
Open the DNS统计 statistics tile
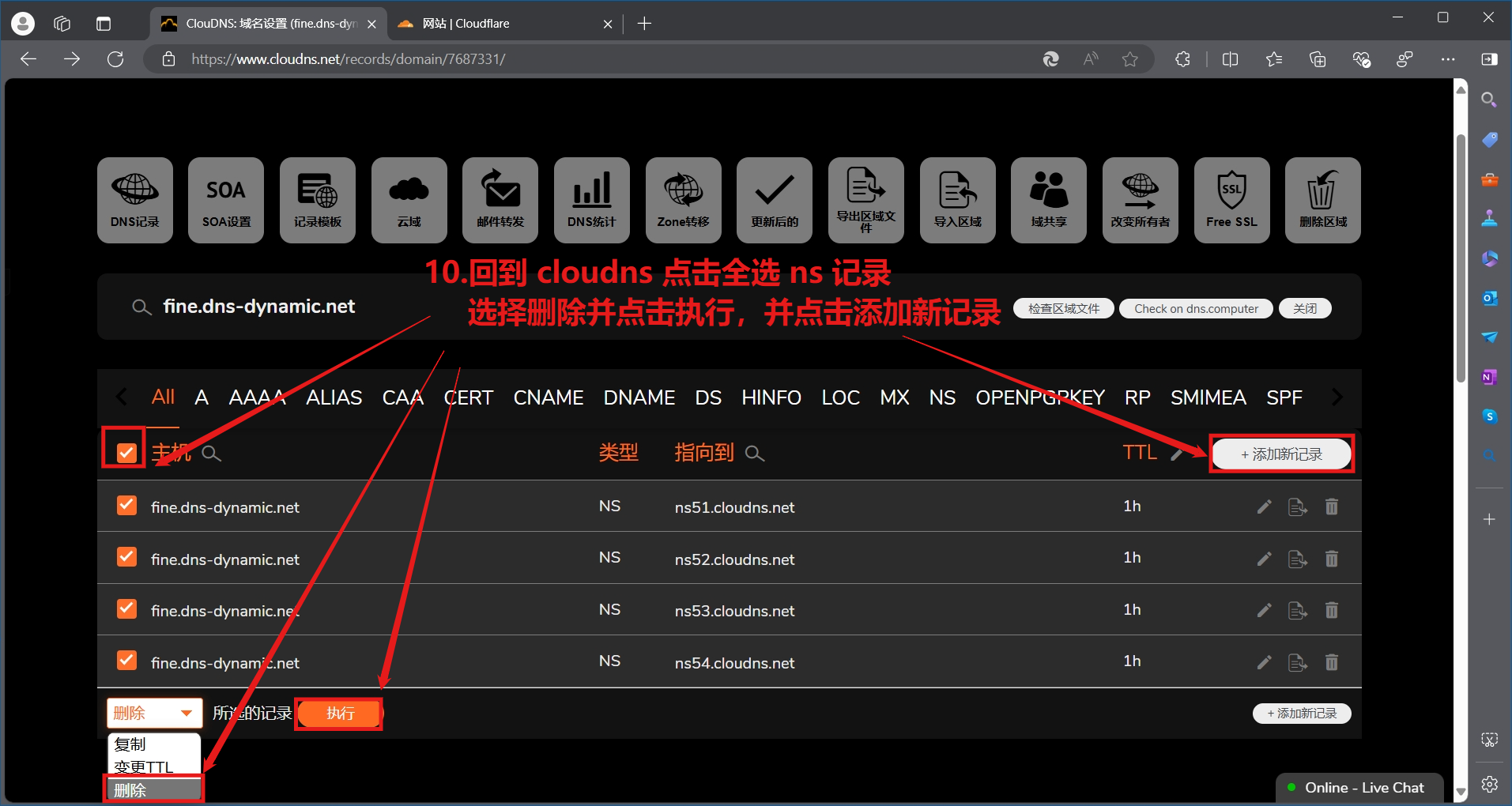point(592,200)
